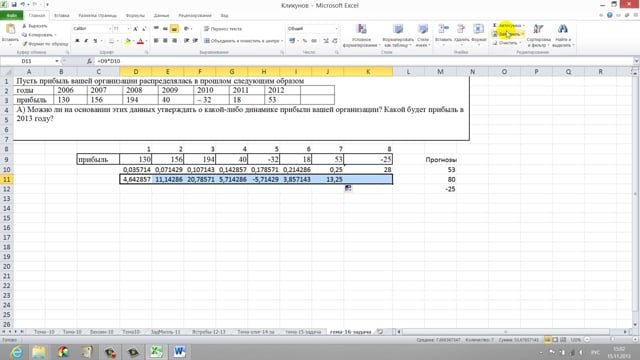The image size is (640, 360).
Task: Open Microsoft Word from the taskbar
Action: point(179,352)
